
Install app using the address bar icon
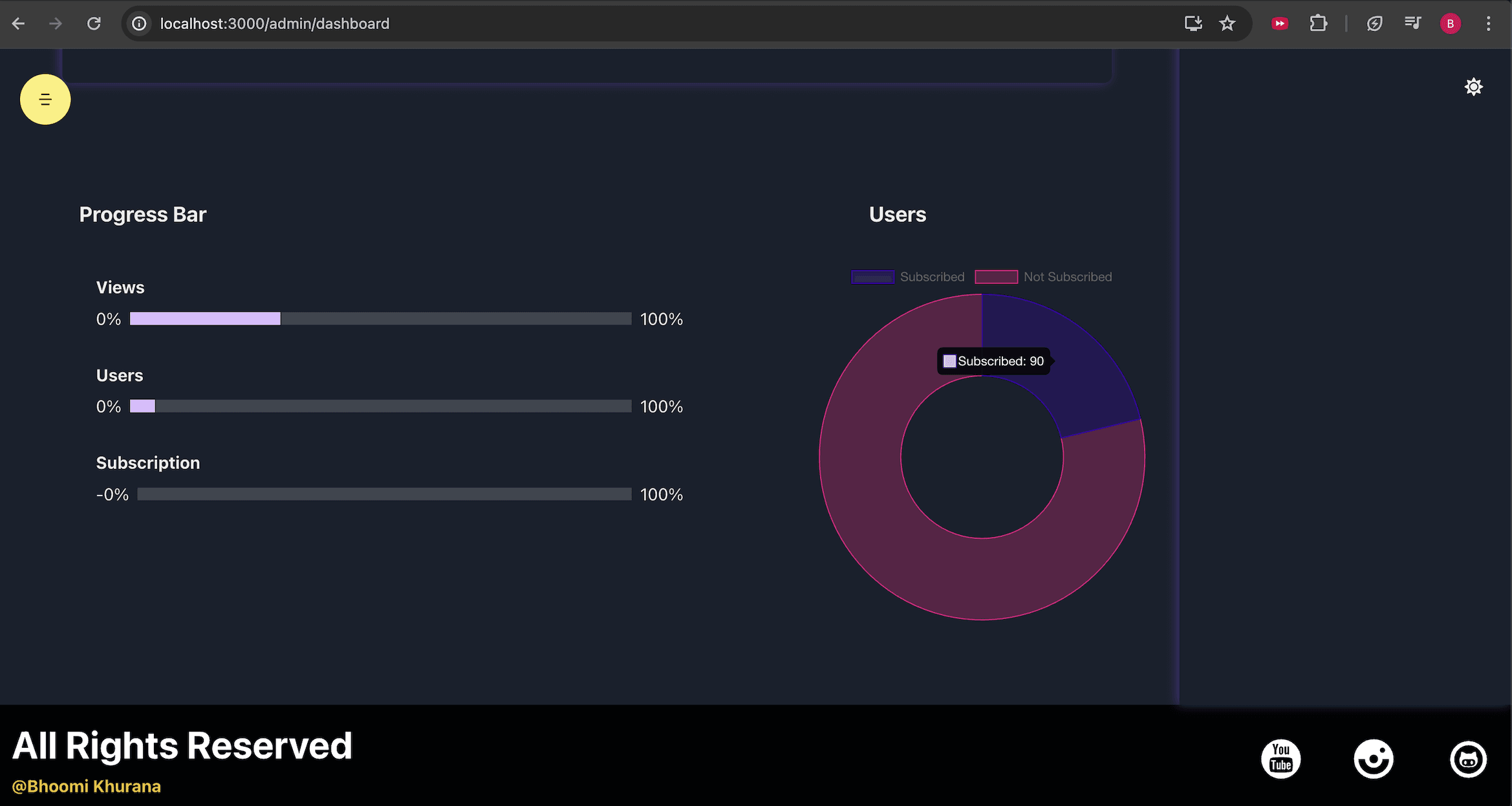coord(1193,24)
